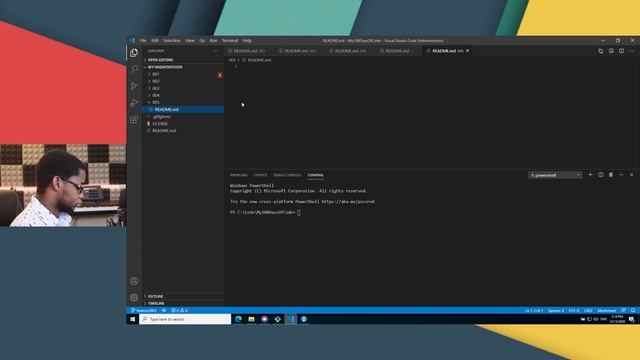Open the Extensions view
Image resolution: width=640 pixels, height=360 pixels.
pos(134,119)
